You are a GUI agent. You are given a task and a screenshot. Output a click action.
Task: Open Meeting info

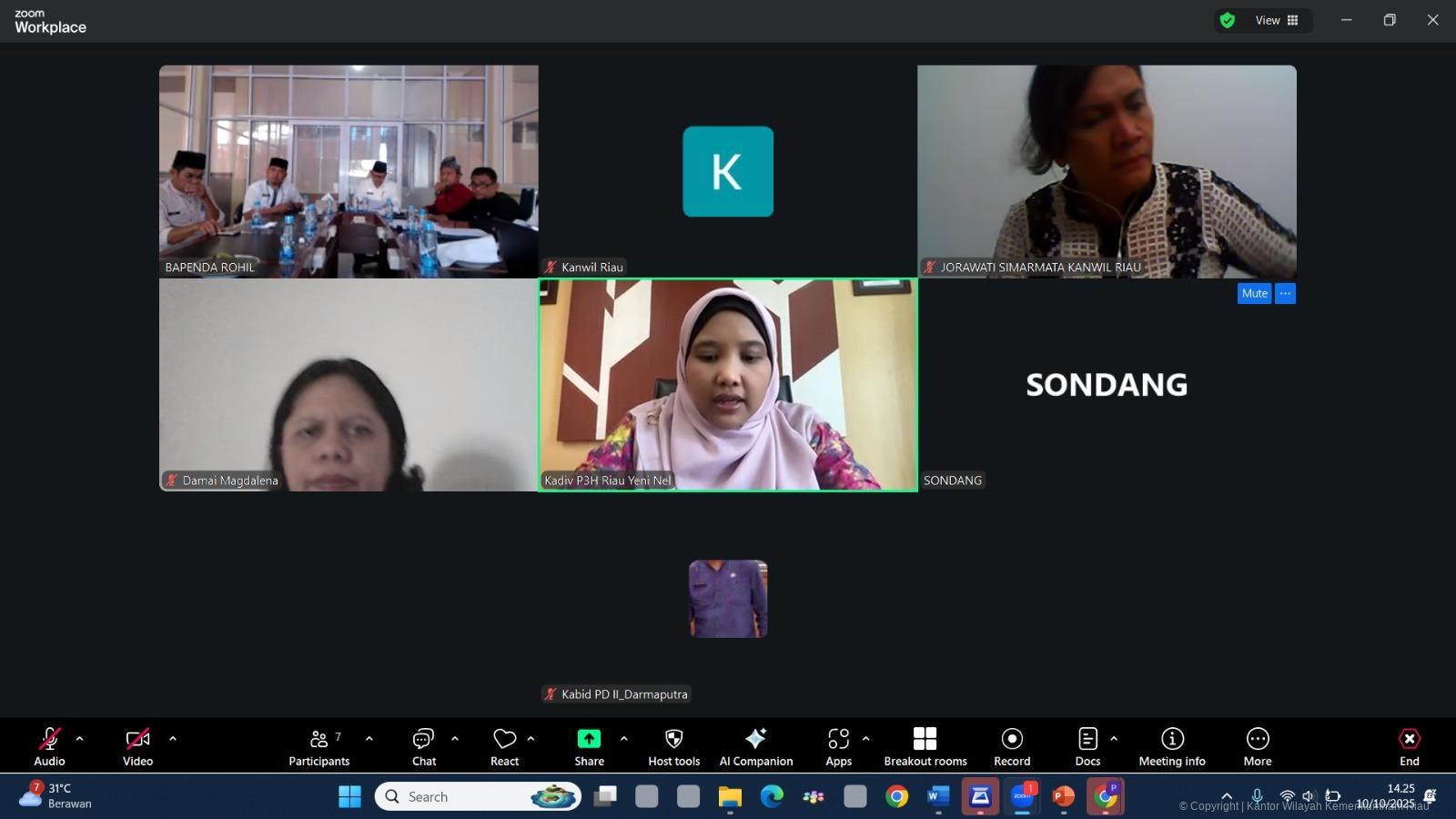(x=1171, y=746)
